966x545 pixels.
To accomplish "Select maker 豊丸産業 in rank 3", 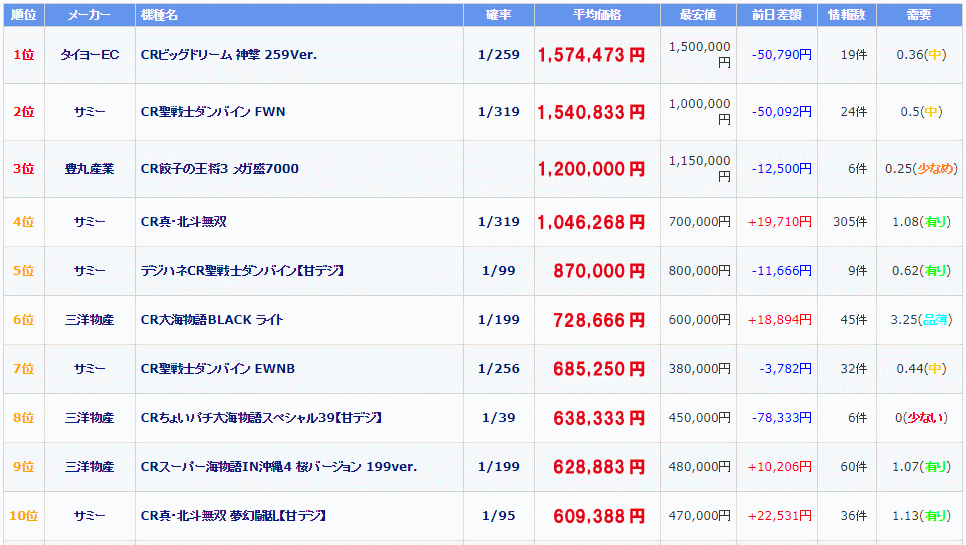I will tap(90, 169).
